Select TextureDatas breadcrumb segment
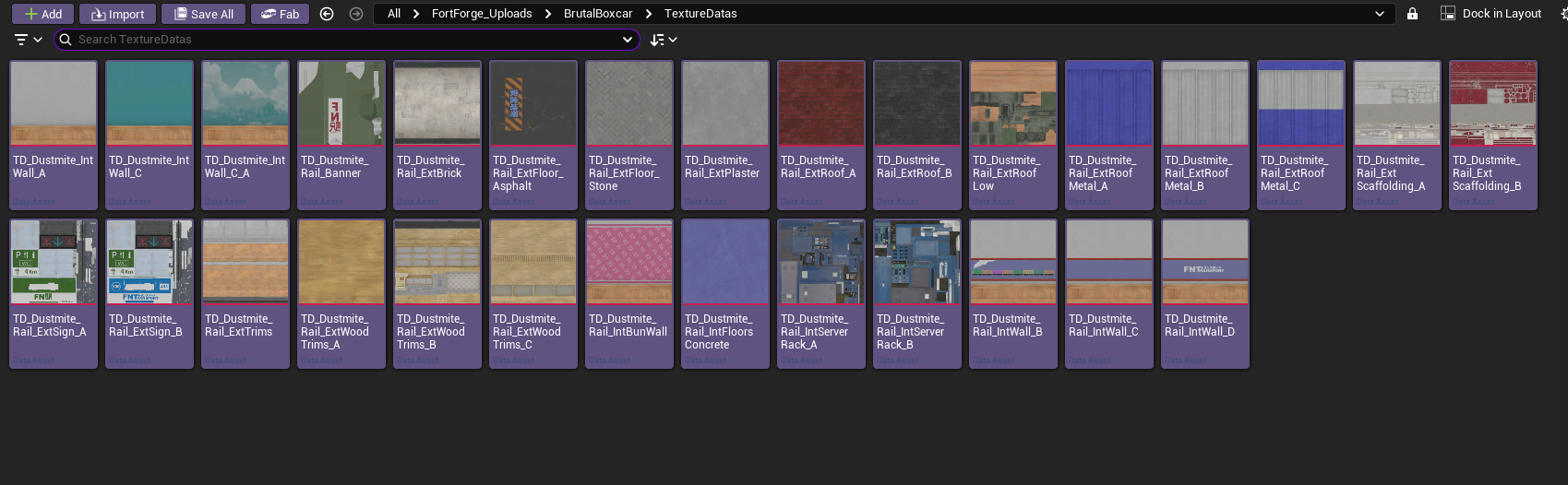Screen dimensions: 1568x485 pos(700,14)
